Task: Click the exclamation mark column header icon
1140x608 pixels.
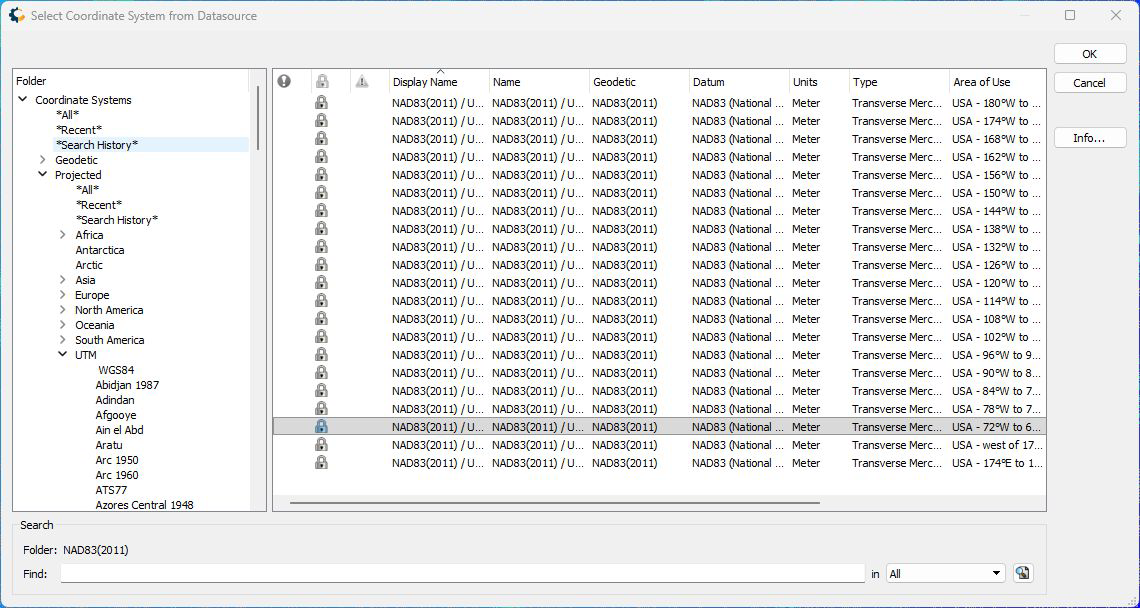Action: [284, 82]
